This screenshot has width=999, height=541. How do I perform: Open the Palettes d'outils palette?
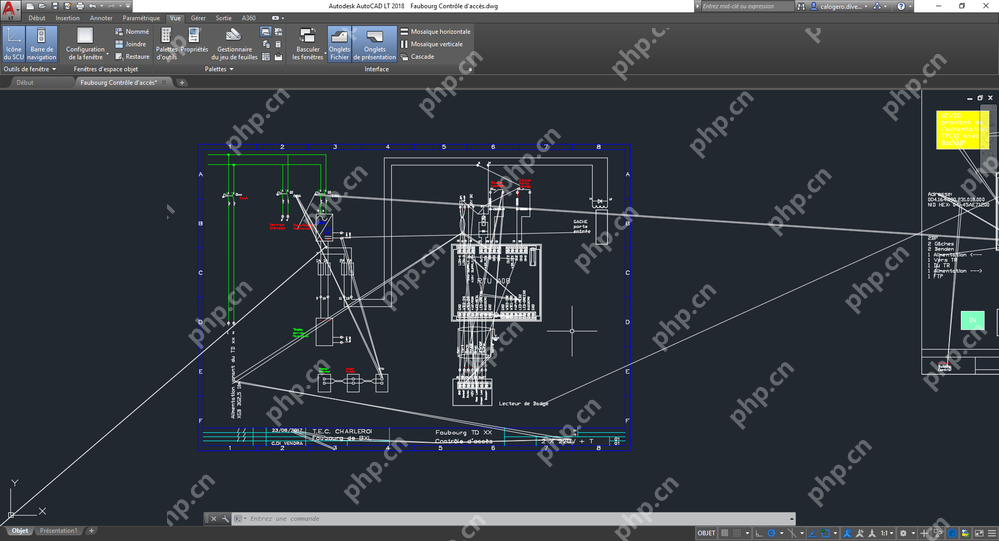[166, 44]
